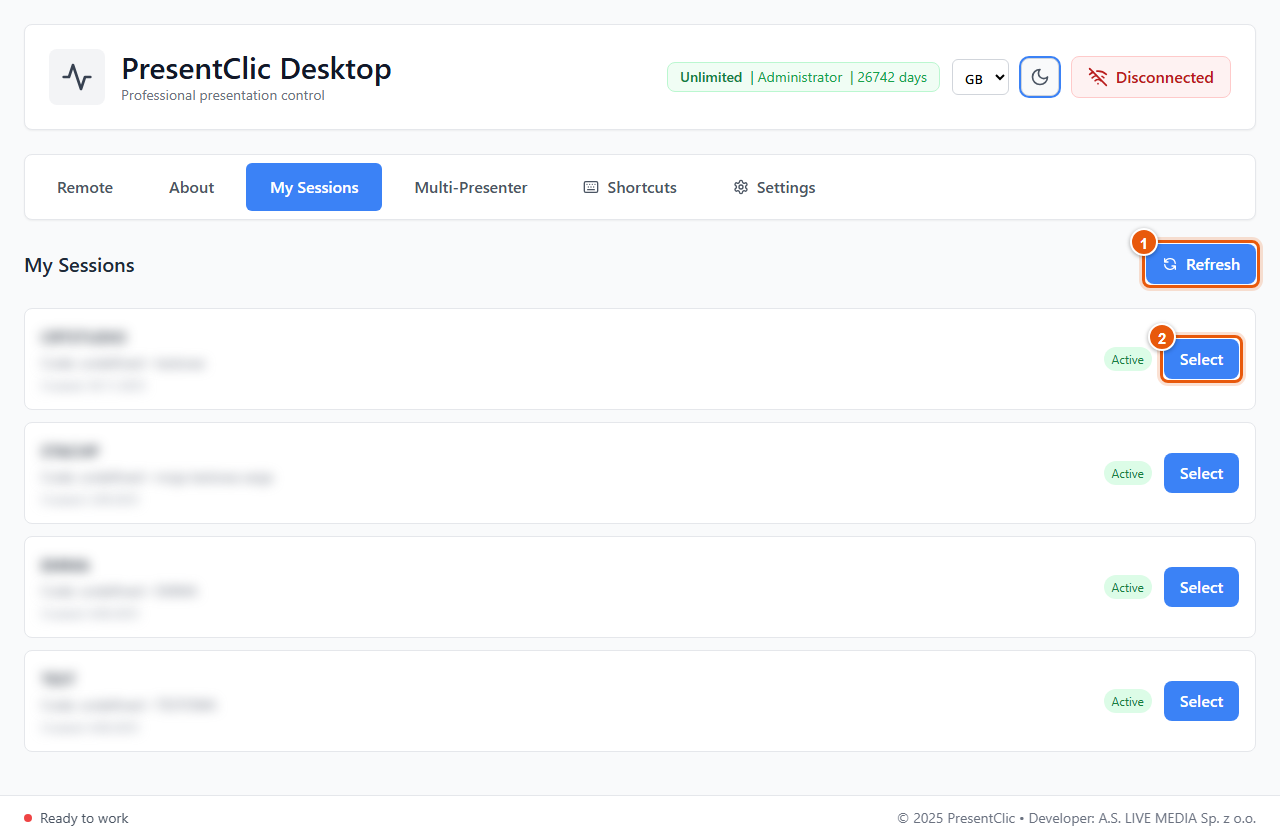Click the Active badge on the first session
Image resolution: width=1280 pixels, height=840 pixels.
1128,360
